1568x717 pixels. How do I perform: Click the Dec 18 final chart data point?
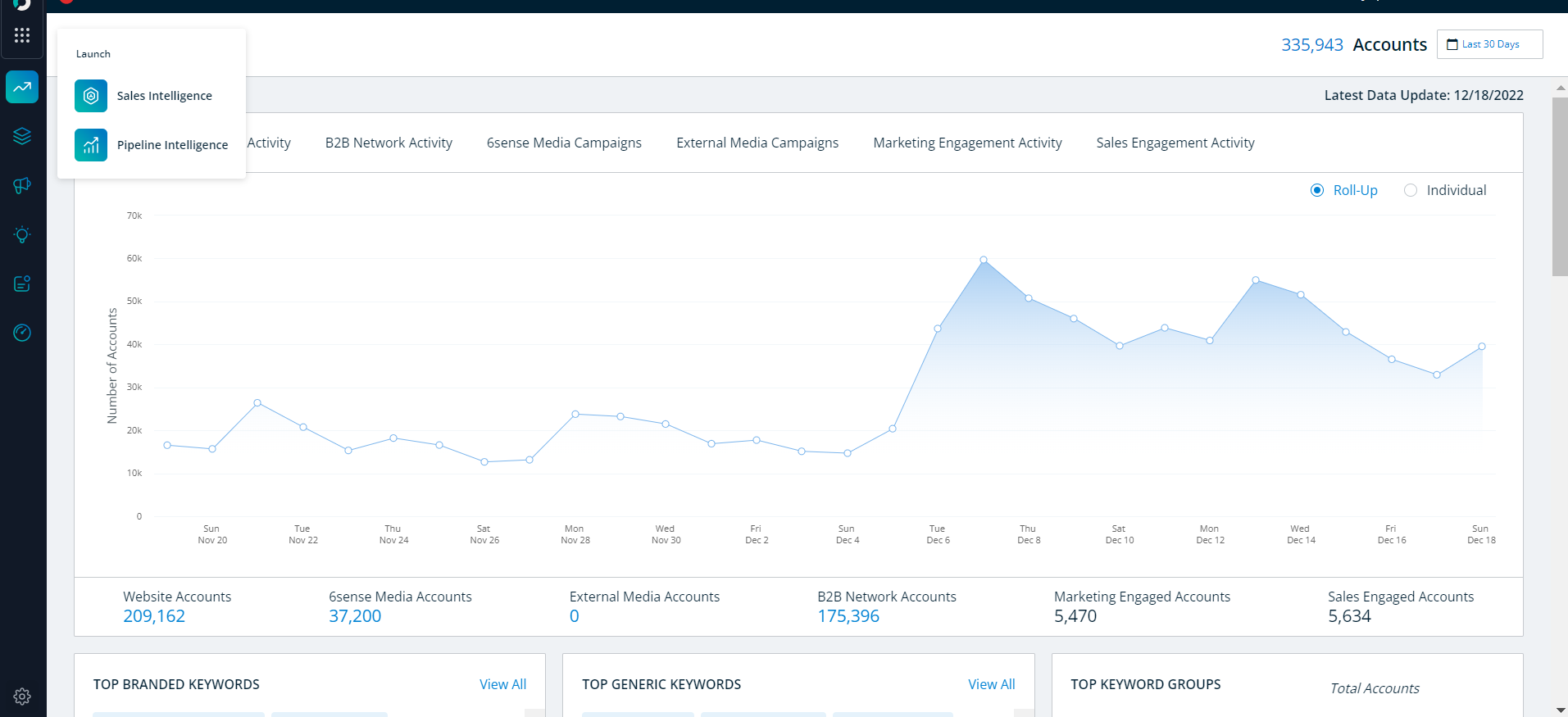(1482, 347)
